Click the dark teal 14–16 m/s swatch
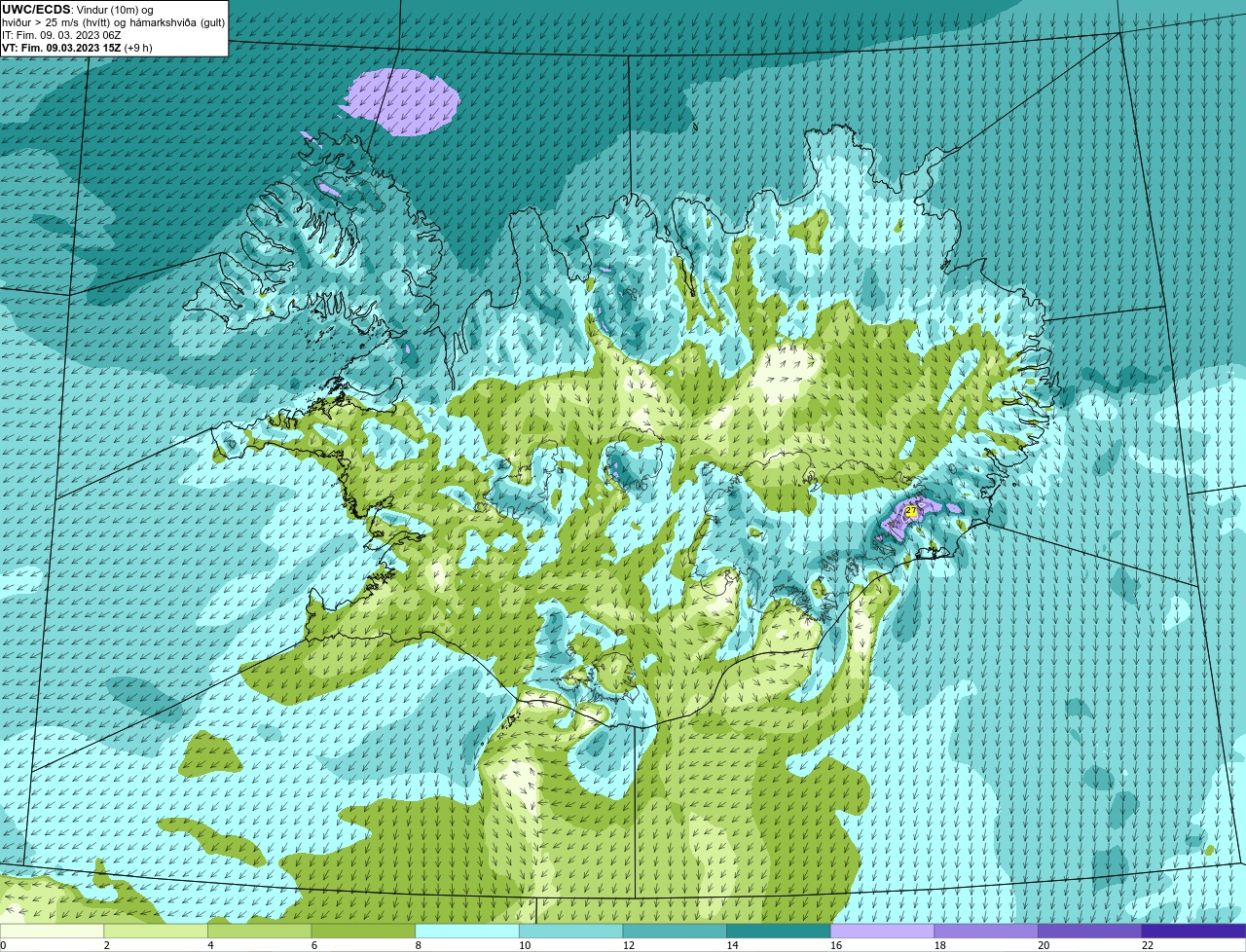The width and height of the screenshot is (1246, 952). pos(779,931)
